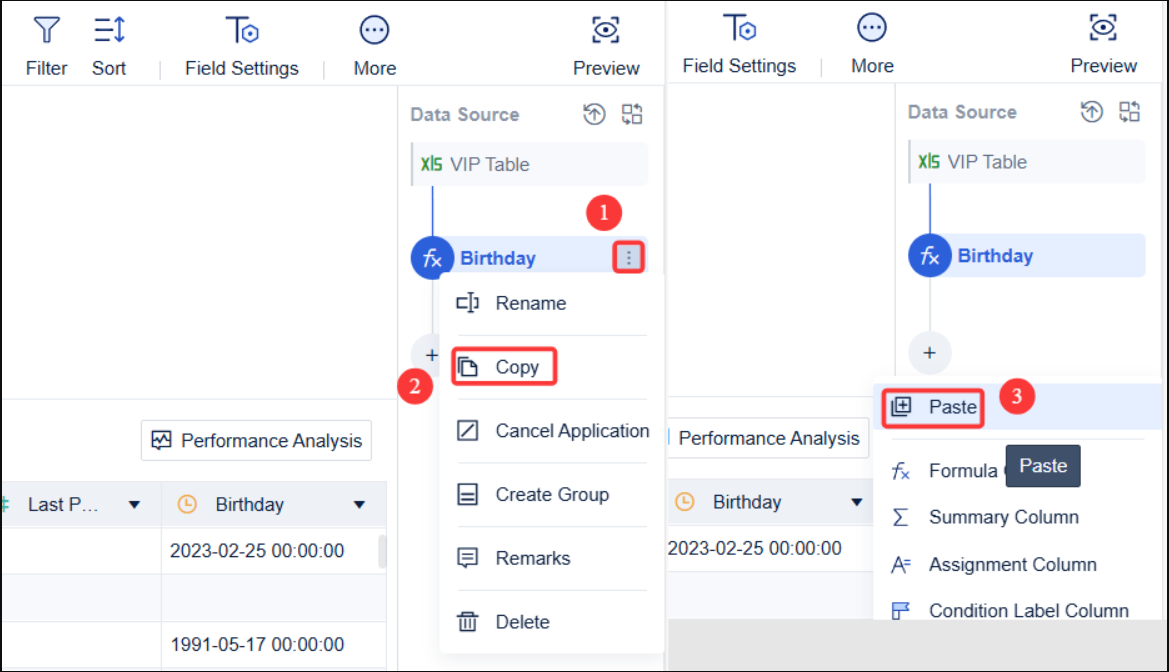This screenshot has height=672, width=1169.
Task: Click Preview in the left panel
Action: [605, 46]
